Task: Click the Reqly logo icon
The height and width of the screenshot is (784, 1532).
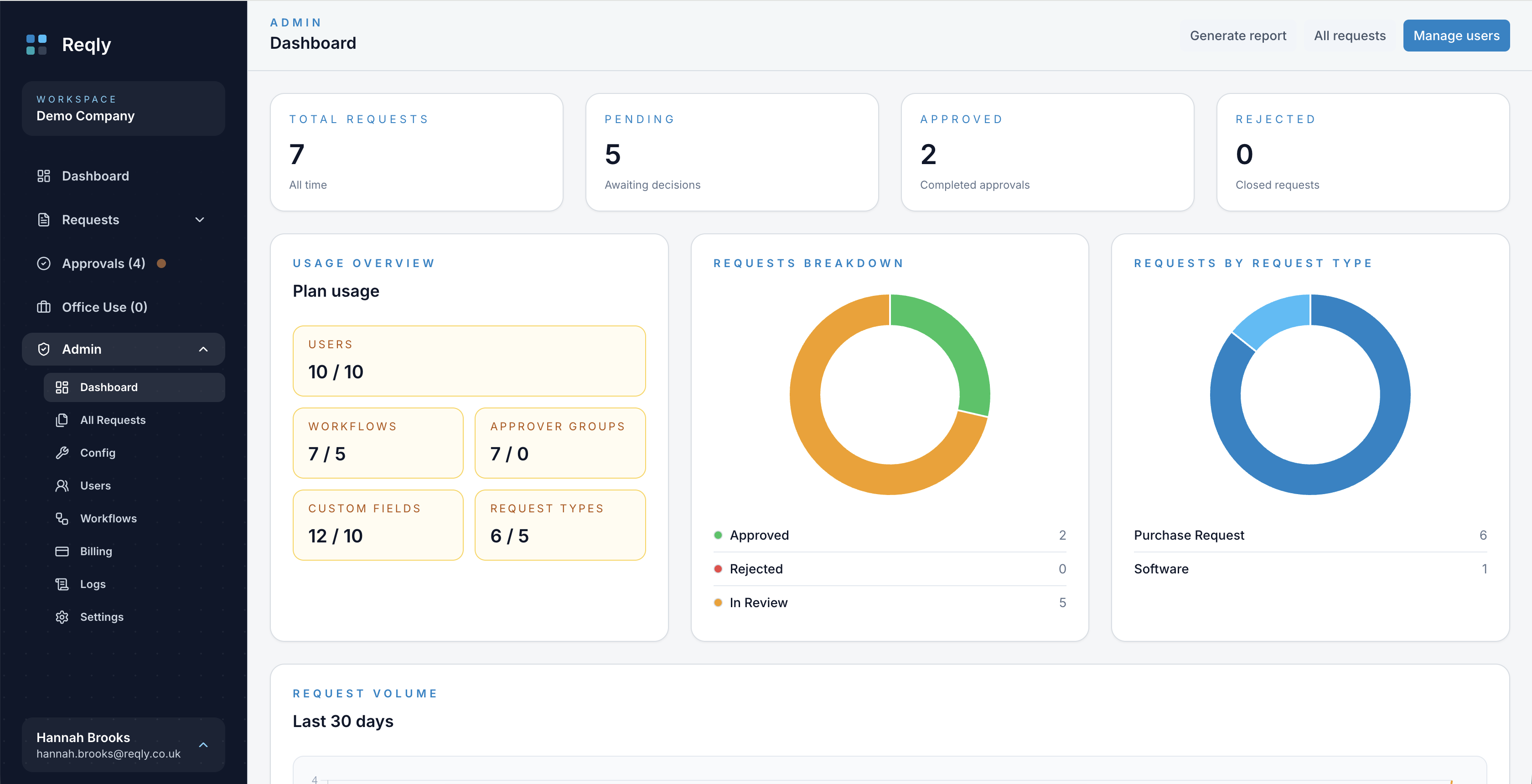Action: pyautogui.click(x=36, y=45)
